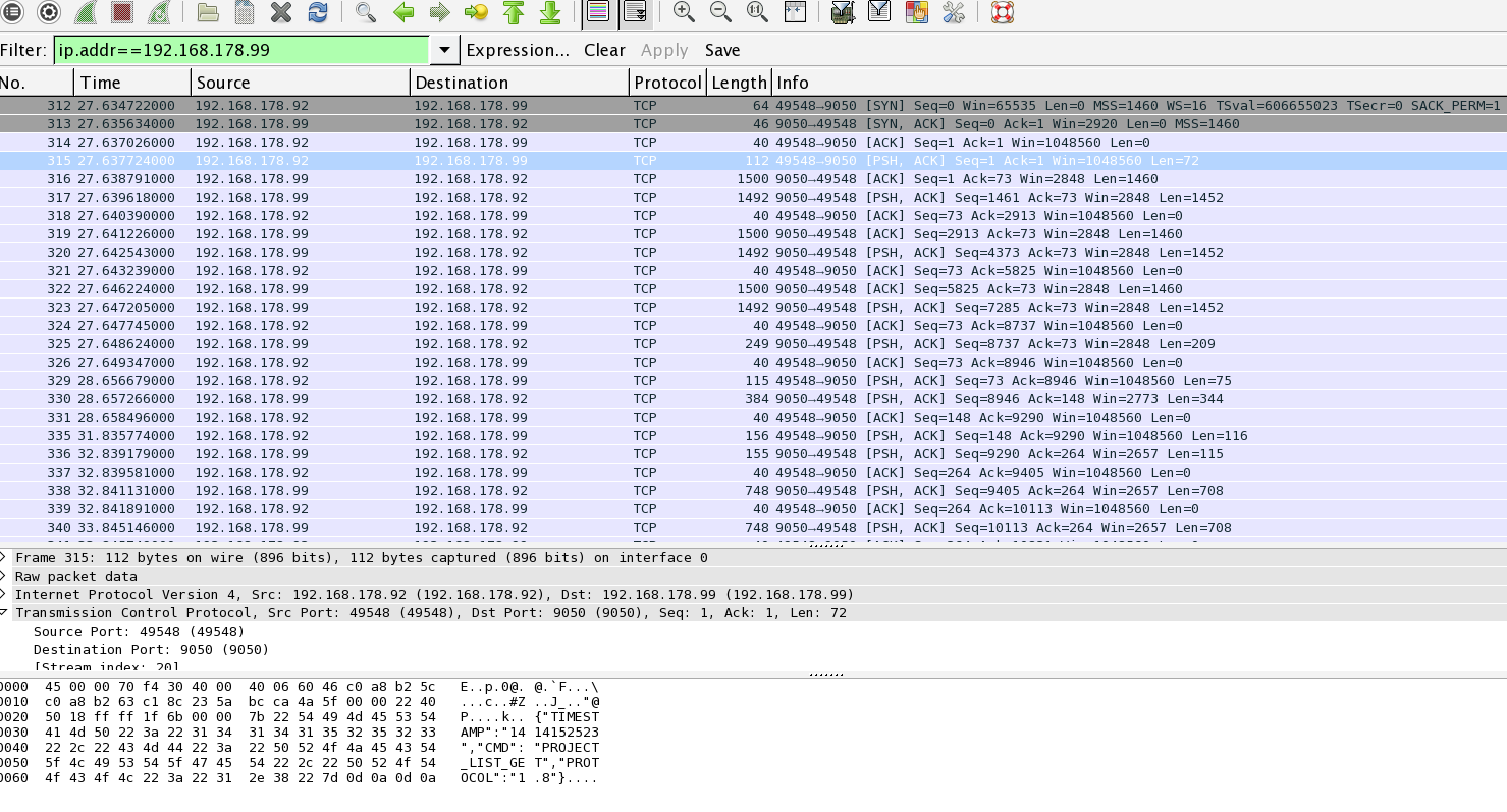Click Expression... to build a filter
Screen dimensions: 1507x812
point(517,50)
